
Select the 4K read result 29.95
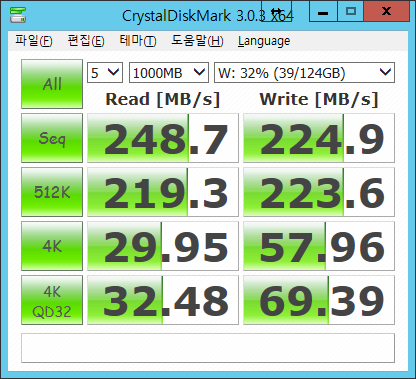(x=163, y=246)
